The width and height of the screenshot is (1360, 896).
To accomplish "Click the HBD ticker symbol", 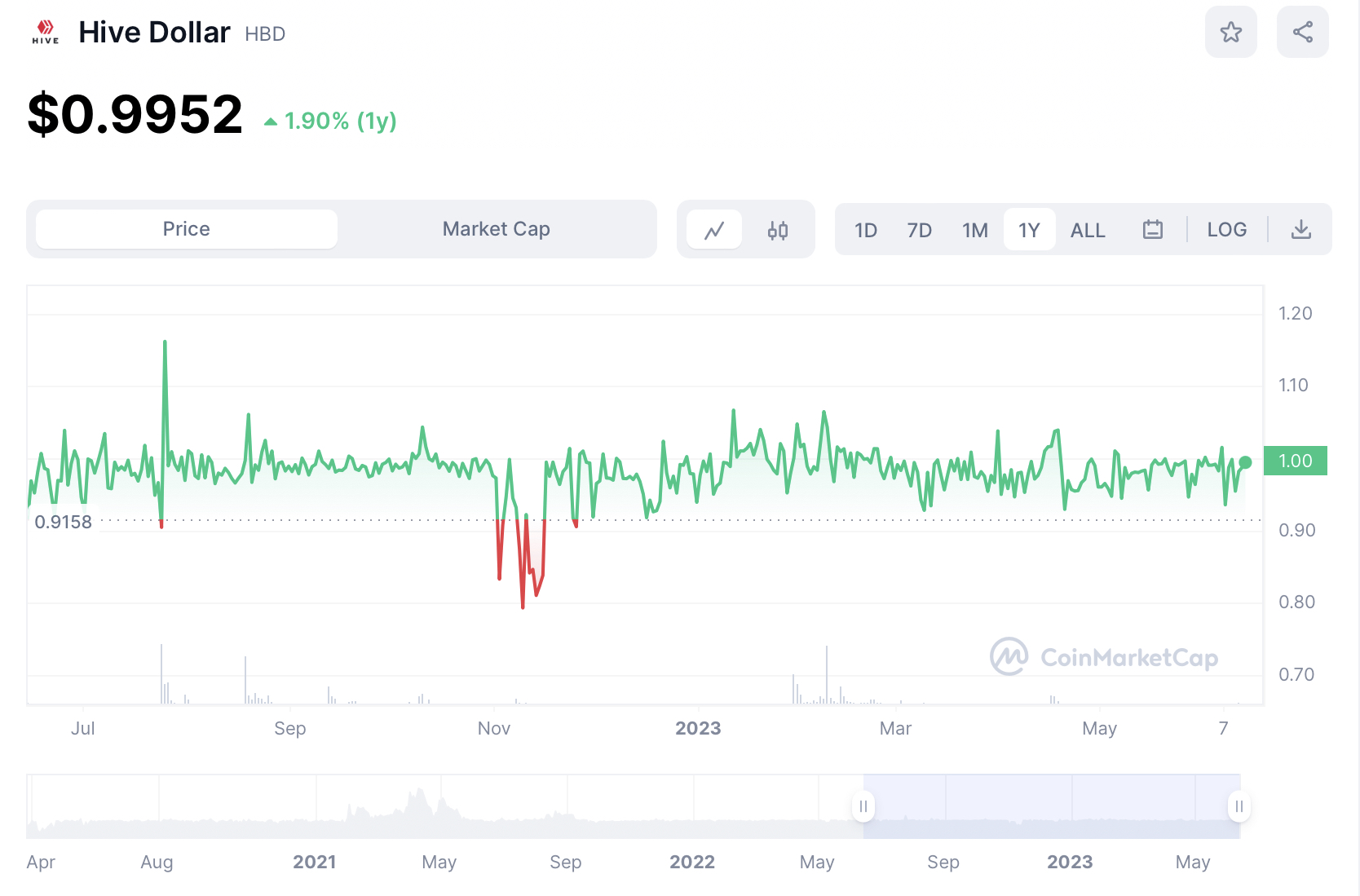I will pyautogui.click(x=265, y=34).
